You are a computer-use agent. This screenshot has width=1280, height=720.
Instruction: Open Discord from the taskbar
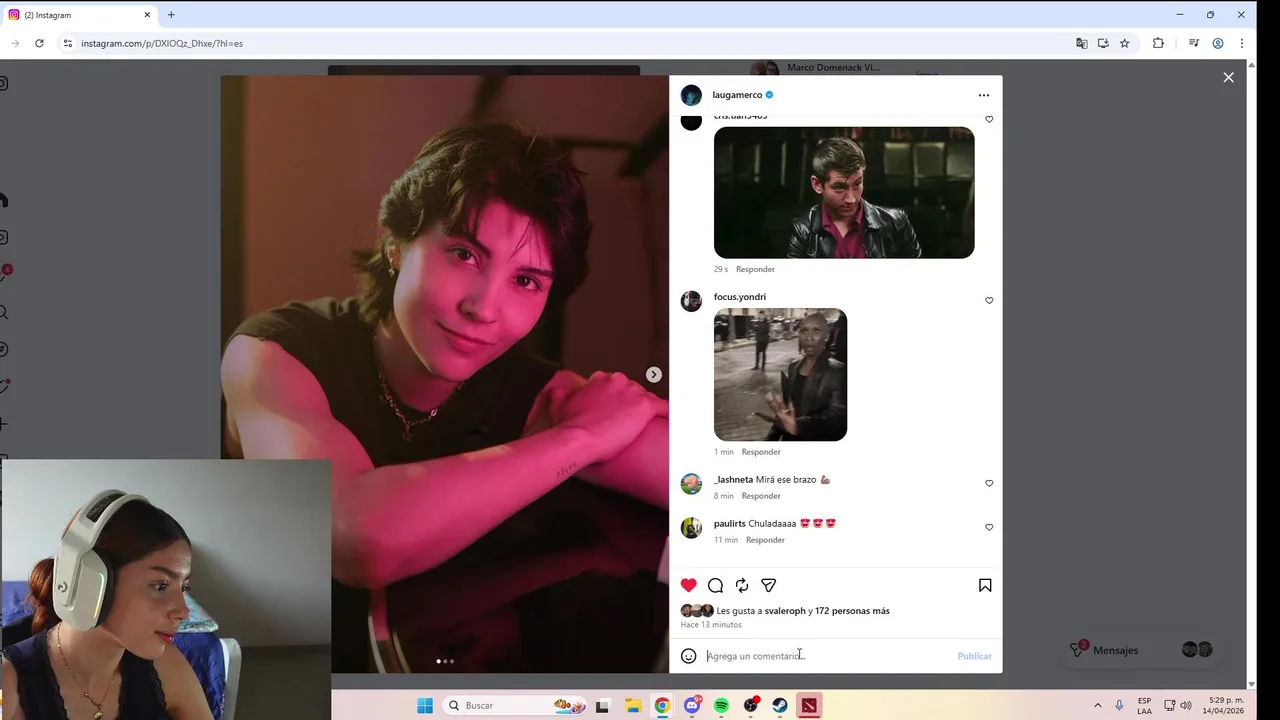click(692, 705)
